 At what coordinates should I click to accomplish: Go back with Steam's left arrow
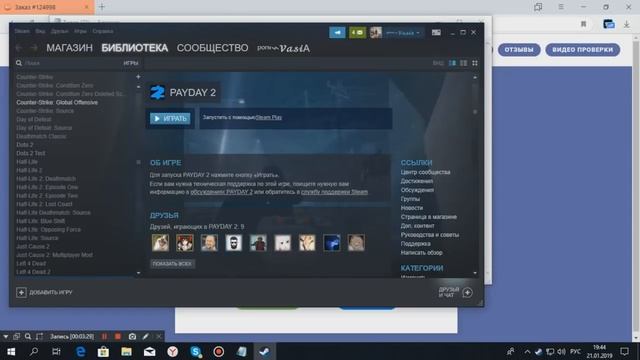point(19,48)
